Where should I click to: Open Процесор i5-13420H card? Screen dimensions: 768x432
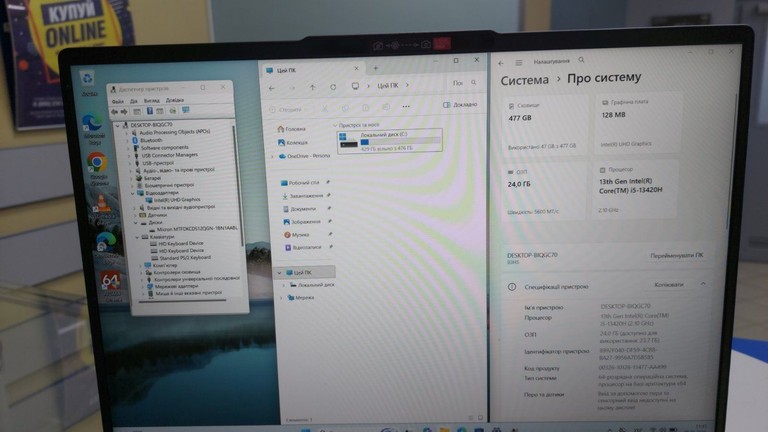pyautogui.click(x=636, y=190)
